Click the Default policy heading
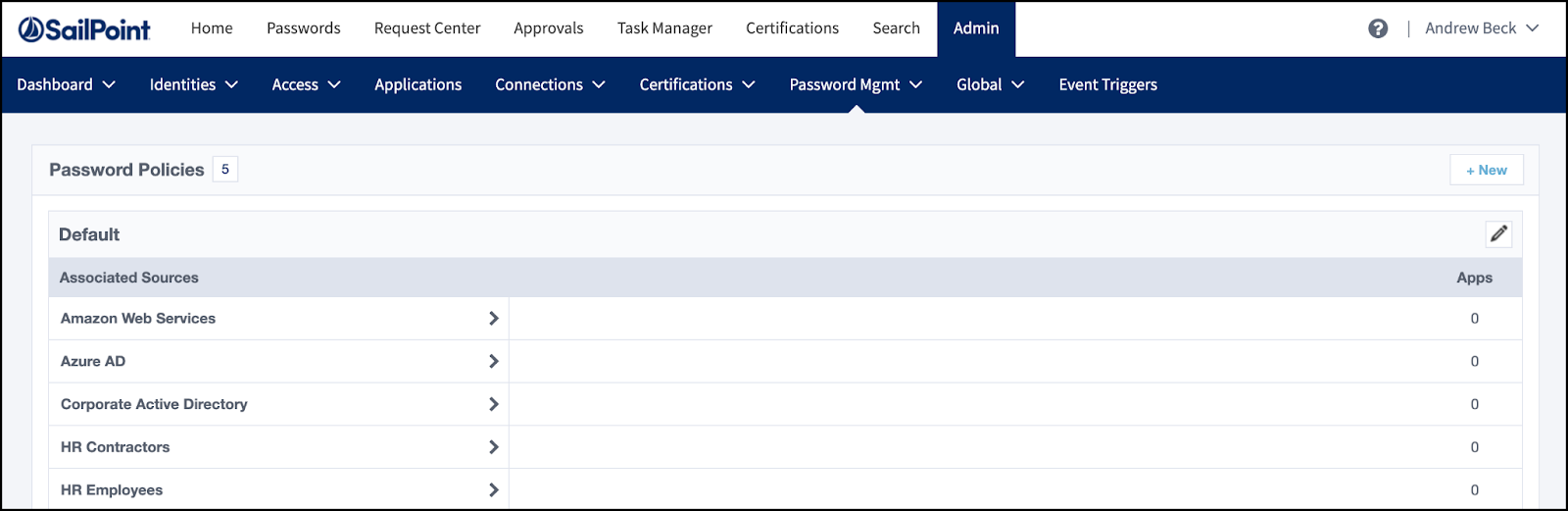Image resolution: width=1568 pixels, height=511 pixels. [x=89, y=234]
